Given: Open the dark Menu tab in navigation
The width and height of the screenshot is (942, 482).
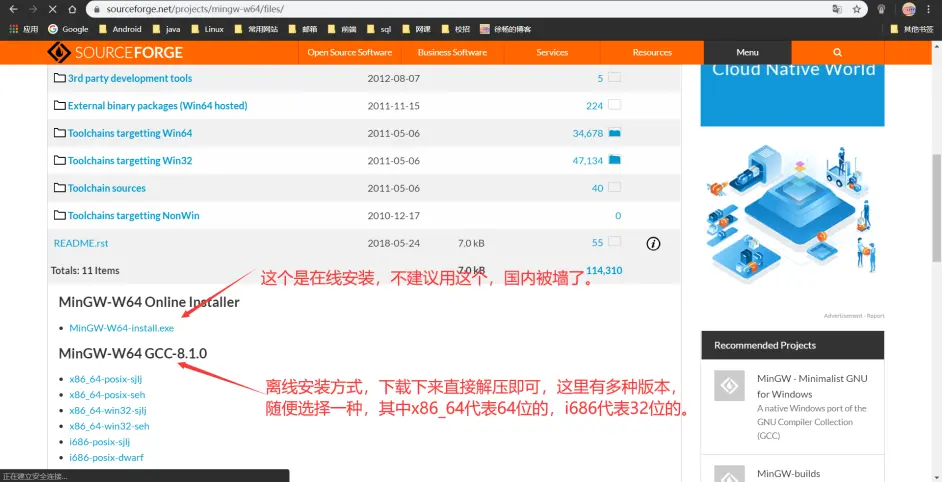Looking at the screenshot, I should [x=747, y=52].
